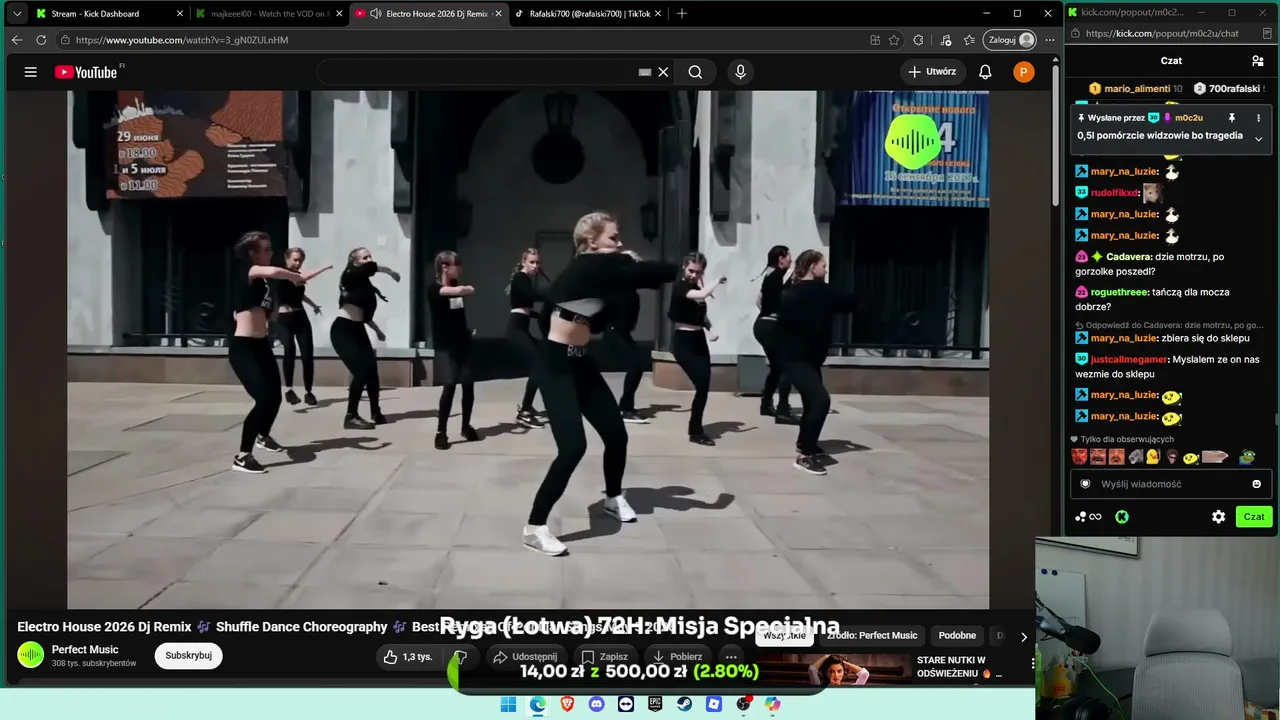
Task: Click the pin icon on pinned message
Action: click(1232, 118)
